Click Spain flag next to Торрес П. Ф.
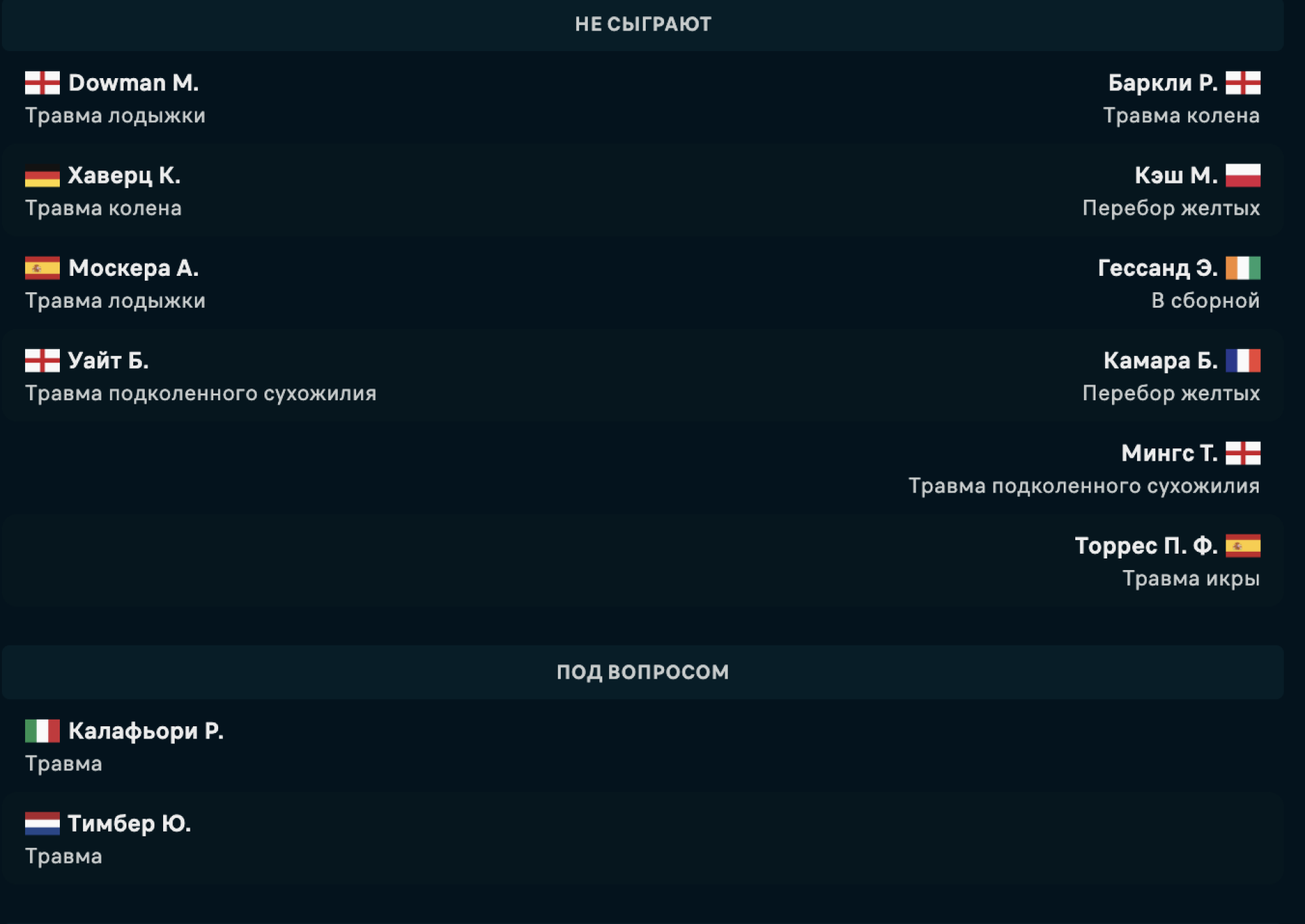 1242,546
